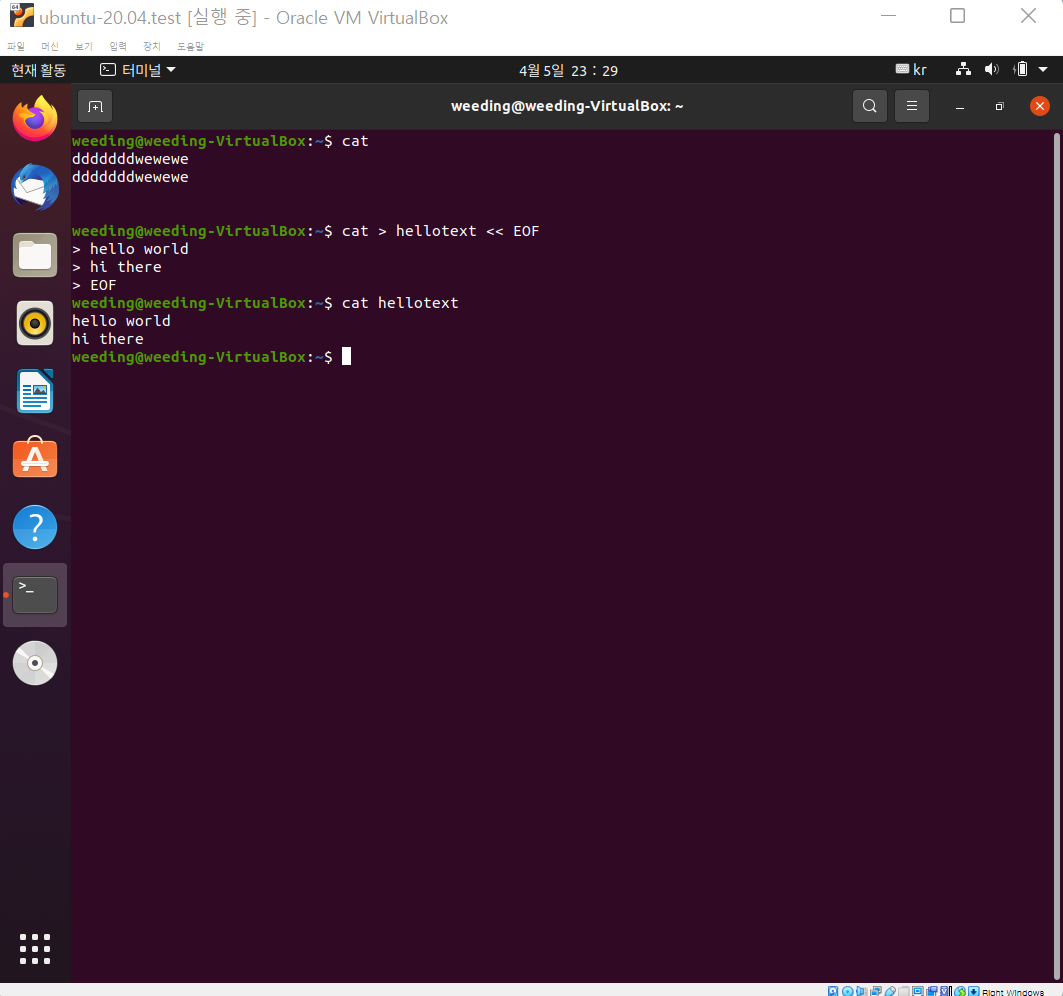The image size is (1063, 996).
Task: Click the battery indicator in top bar
Action: coord(1020,69)
